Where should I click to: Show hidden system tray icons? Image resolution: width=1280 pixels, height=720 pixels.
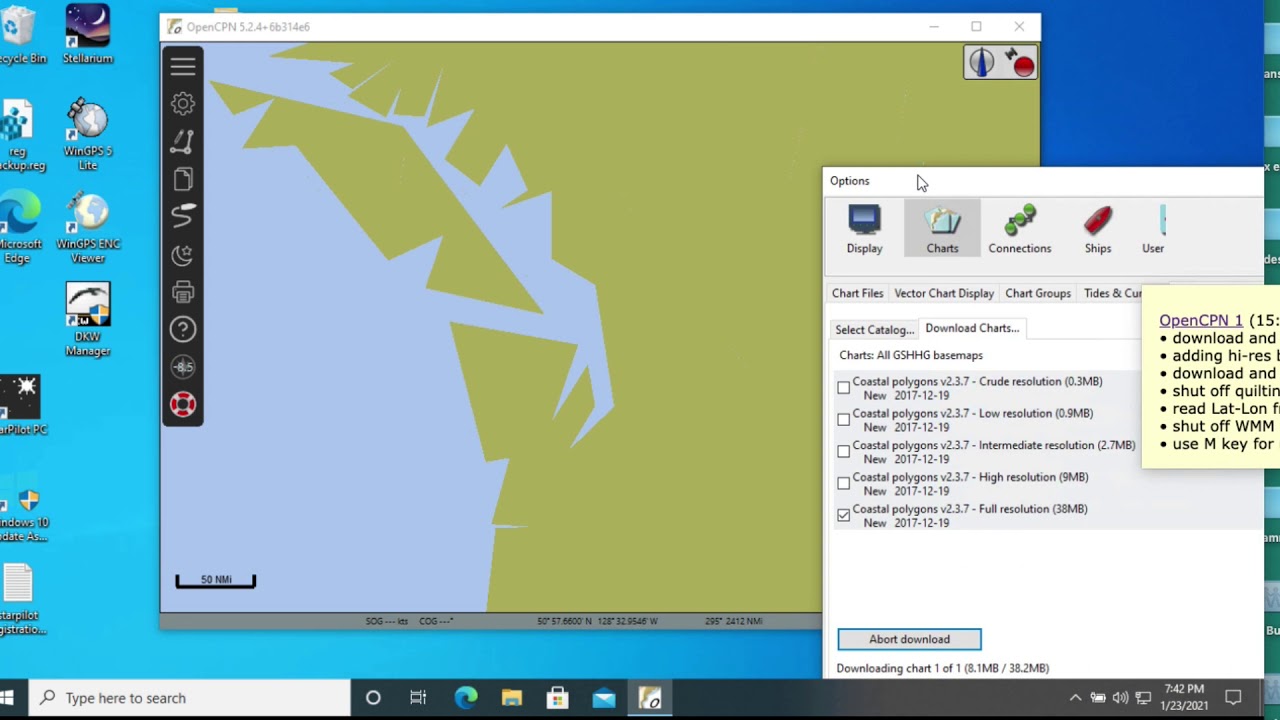[x=1075, y=698]
